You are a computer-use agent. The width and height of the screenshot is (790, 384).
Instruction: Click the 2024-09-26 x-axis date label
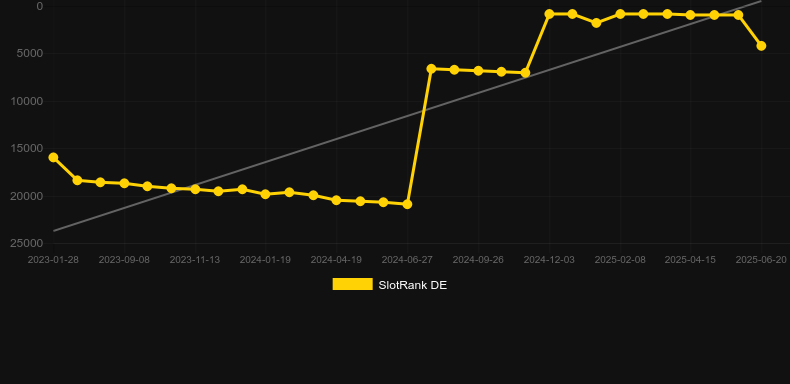478,260
